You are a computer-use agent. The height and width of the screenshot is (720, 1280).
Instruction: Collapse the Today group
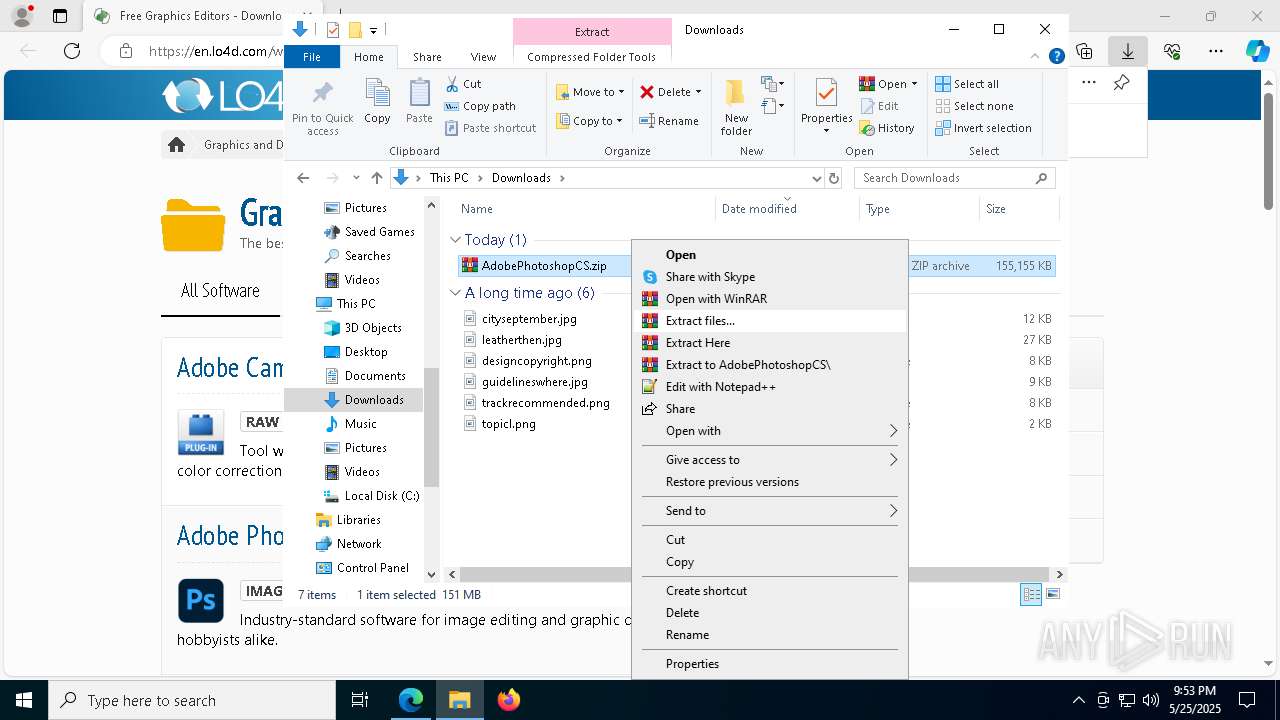tap(455, 240)
